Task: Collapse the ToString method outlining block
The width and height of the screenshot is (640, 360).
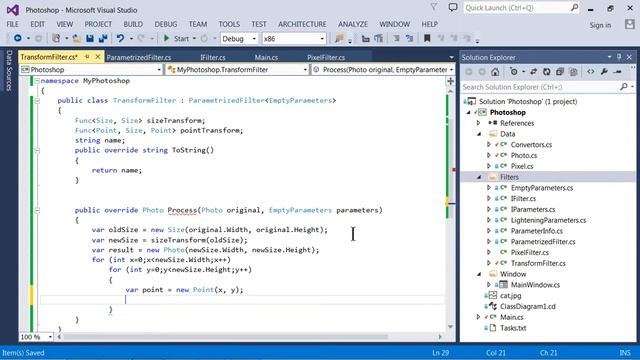Action: click(x=37, y=150)
